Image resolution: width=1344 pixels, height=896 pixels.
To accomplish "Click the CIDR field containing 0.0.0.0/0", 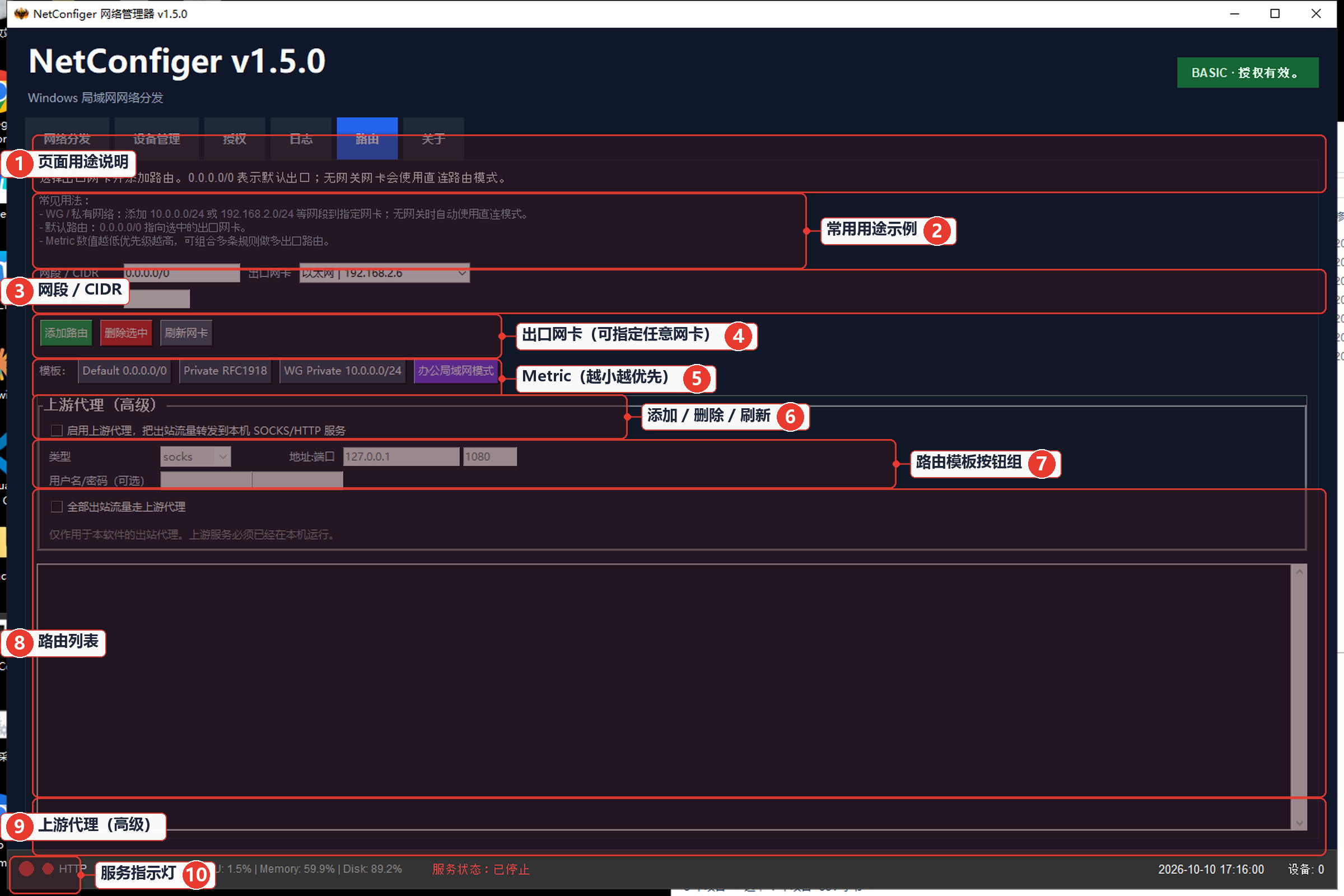I will [x=181, y=273].
